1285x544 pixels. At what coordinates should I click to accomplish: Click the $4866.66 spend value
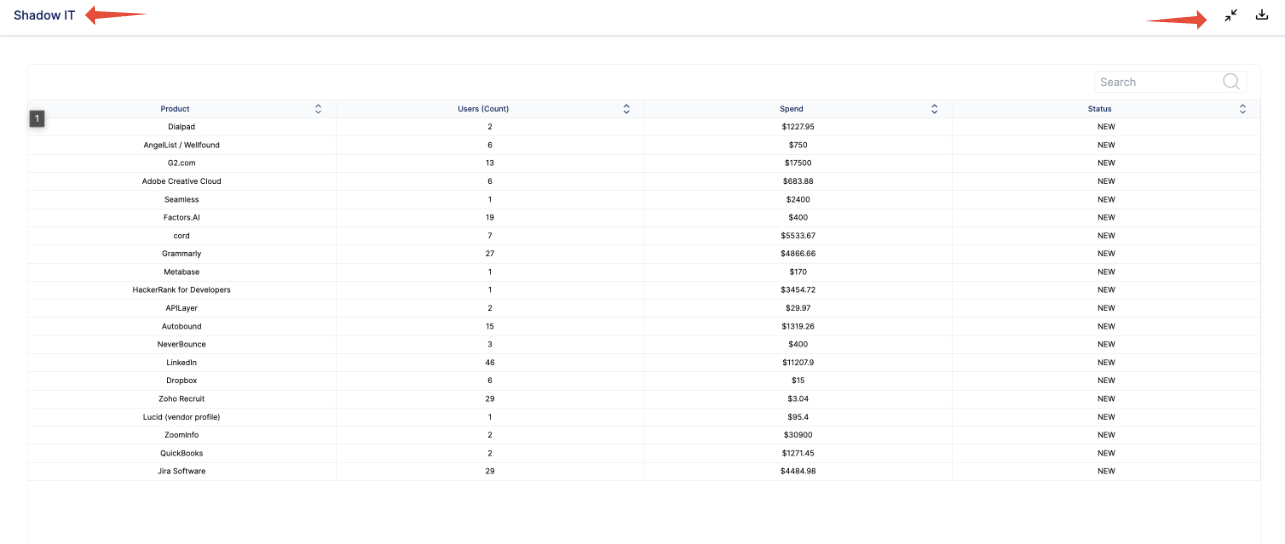point(798,253)
